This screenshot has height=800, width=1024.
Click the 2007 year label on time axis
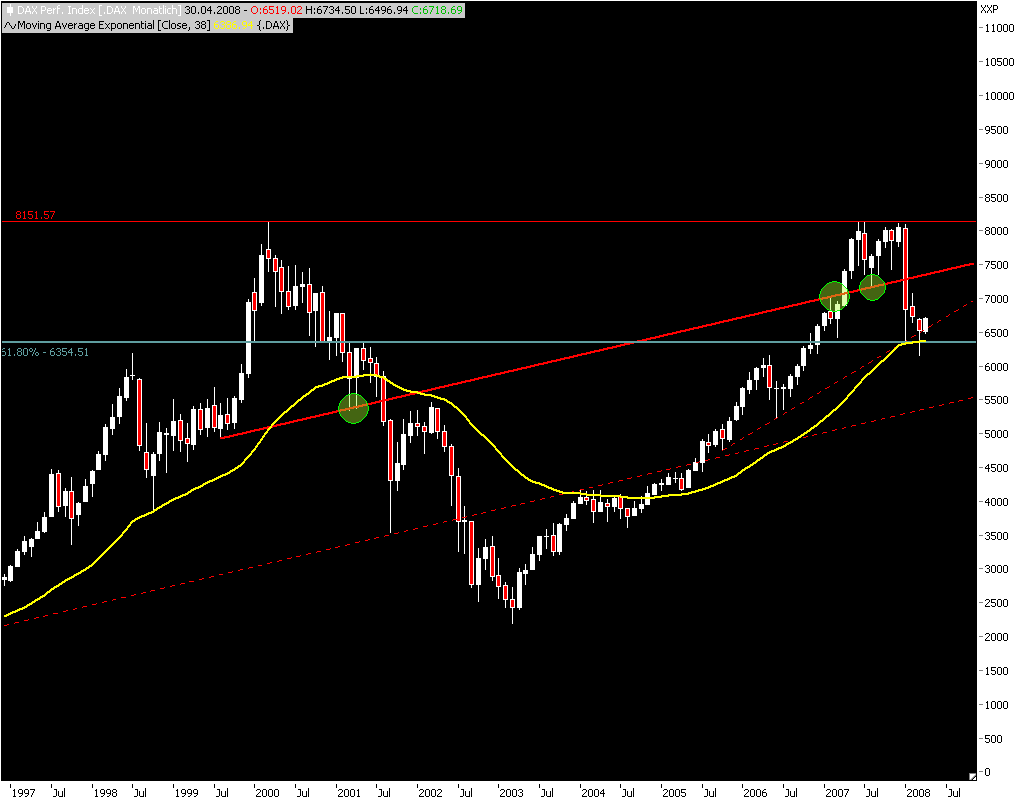pyautogui.click(x=837, y=793)
